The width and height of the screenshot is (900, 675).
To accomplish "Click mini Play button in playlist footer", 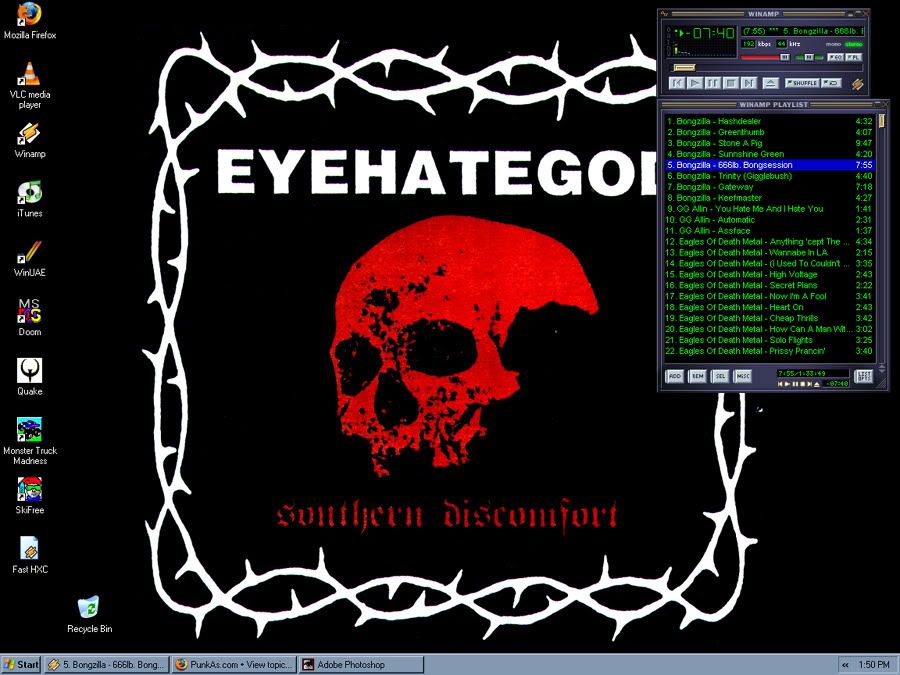I will [x=788, y=384].
